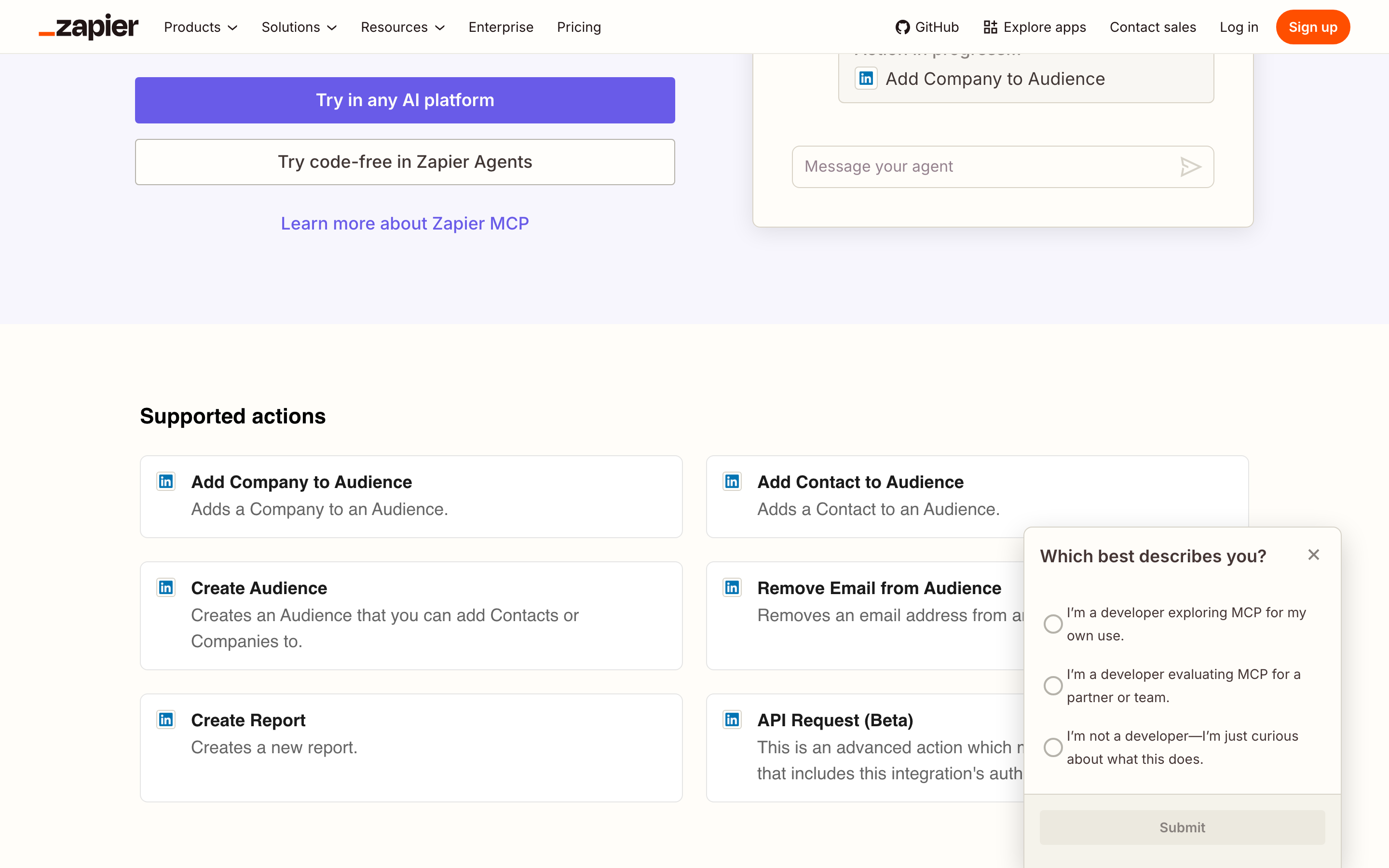Click LinkedIn icon beside Add Contact to Audience
The width and height of the screenshot is (1389, 868).
pos(732,481)
